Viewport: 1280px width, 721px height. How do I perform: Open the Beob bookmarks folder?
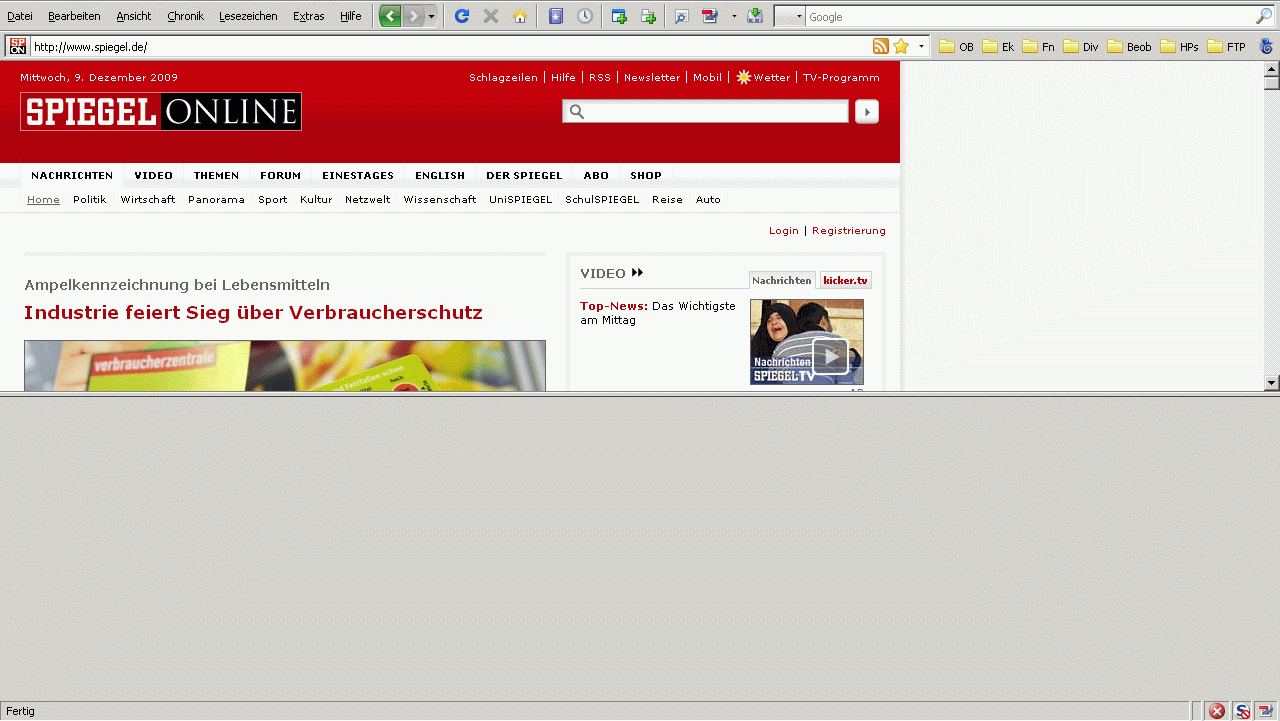[x=1129, y=47]
